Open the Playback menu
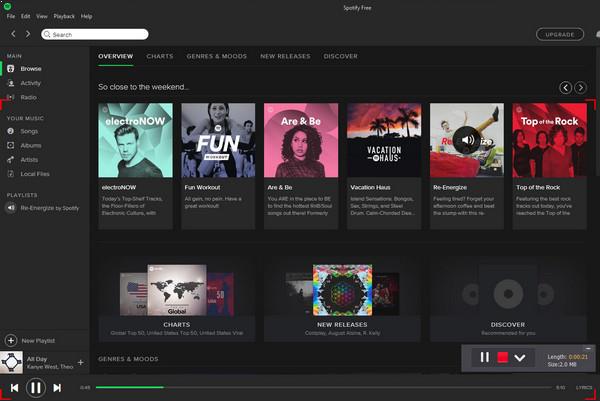600x401 pixels. pos(64,16)
